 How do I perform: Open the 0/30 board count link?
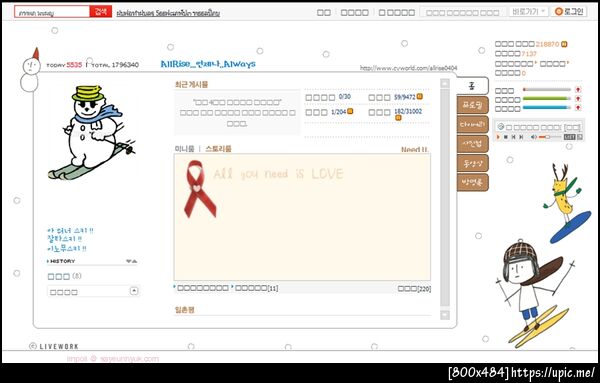pos(345,97)
